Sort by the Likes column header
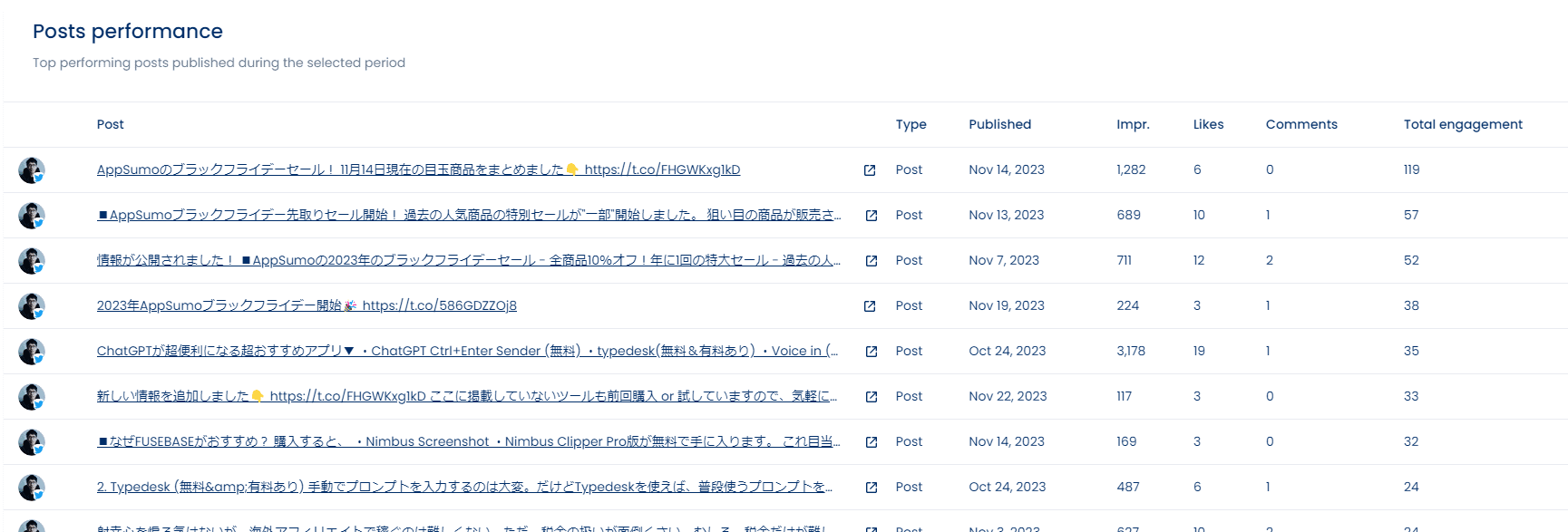Image resolution: width=1568 pixels, height=532 pixels. [x=1208, y=124]
